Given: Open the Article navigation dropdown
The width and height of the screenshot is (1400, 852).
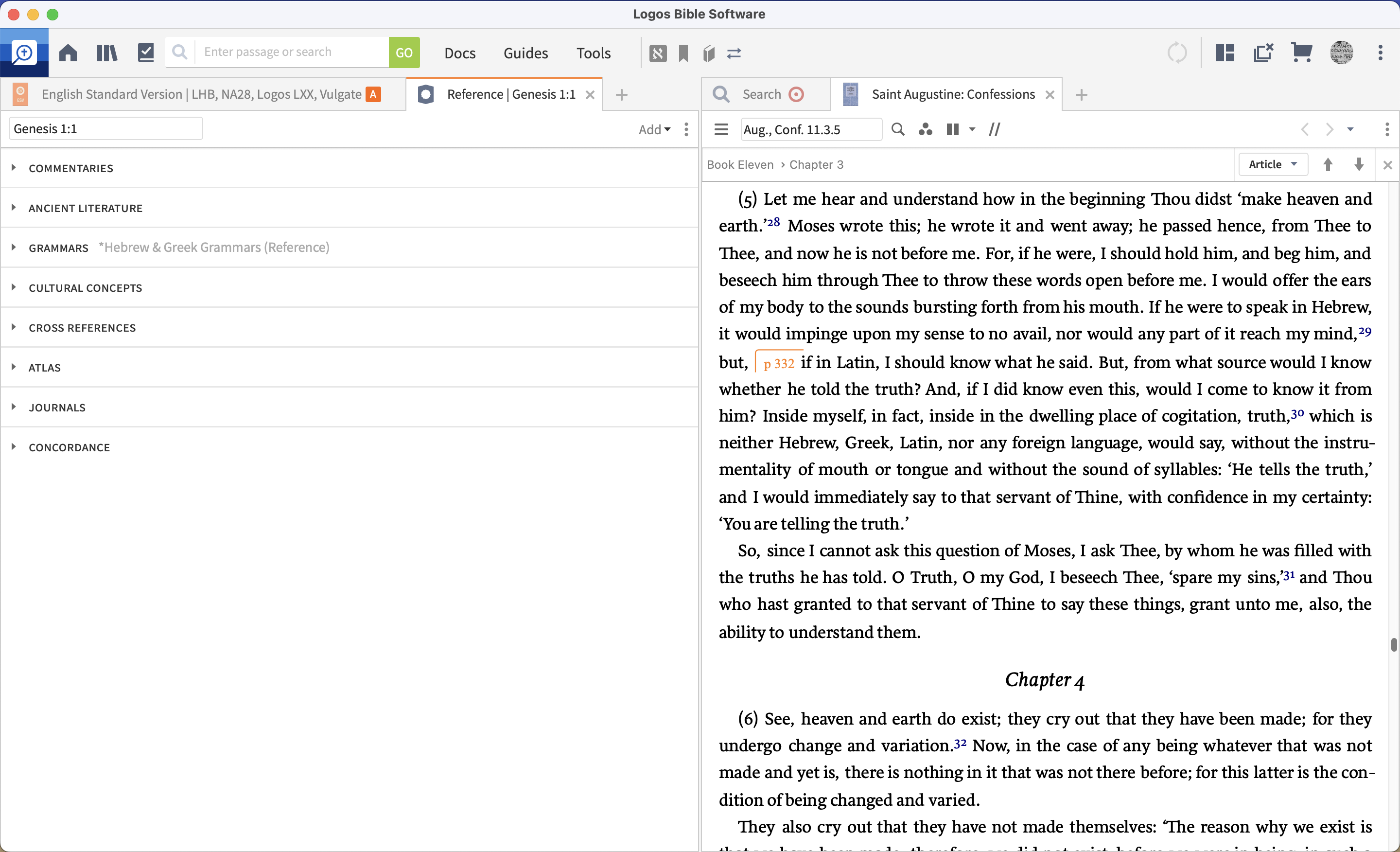Looking at the screenshot, I should 1273,164.
